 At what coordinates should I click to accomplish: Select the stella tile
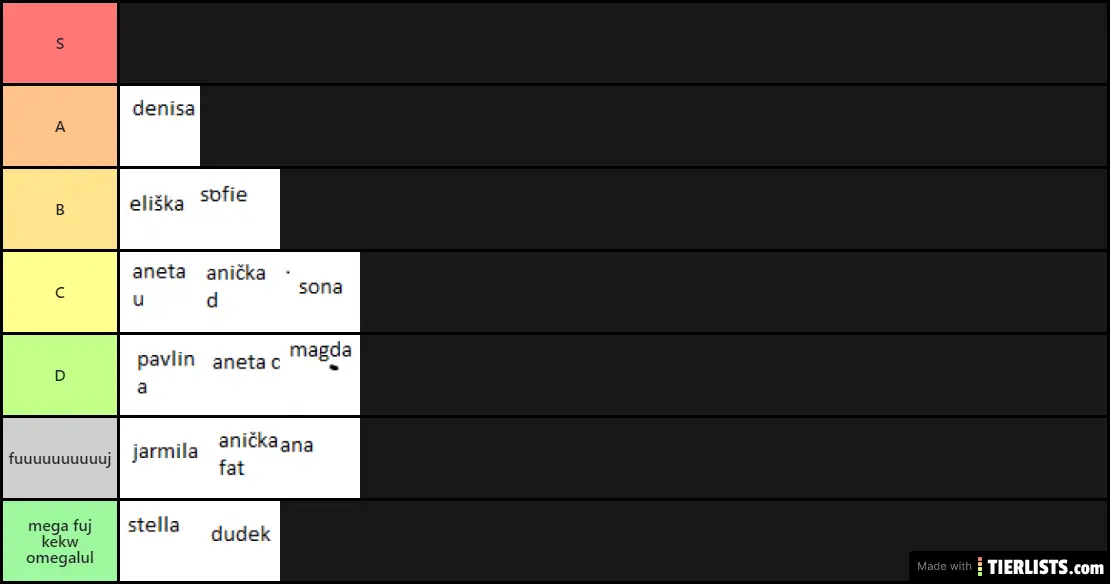pyautogui.click(x=160, y=541)
